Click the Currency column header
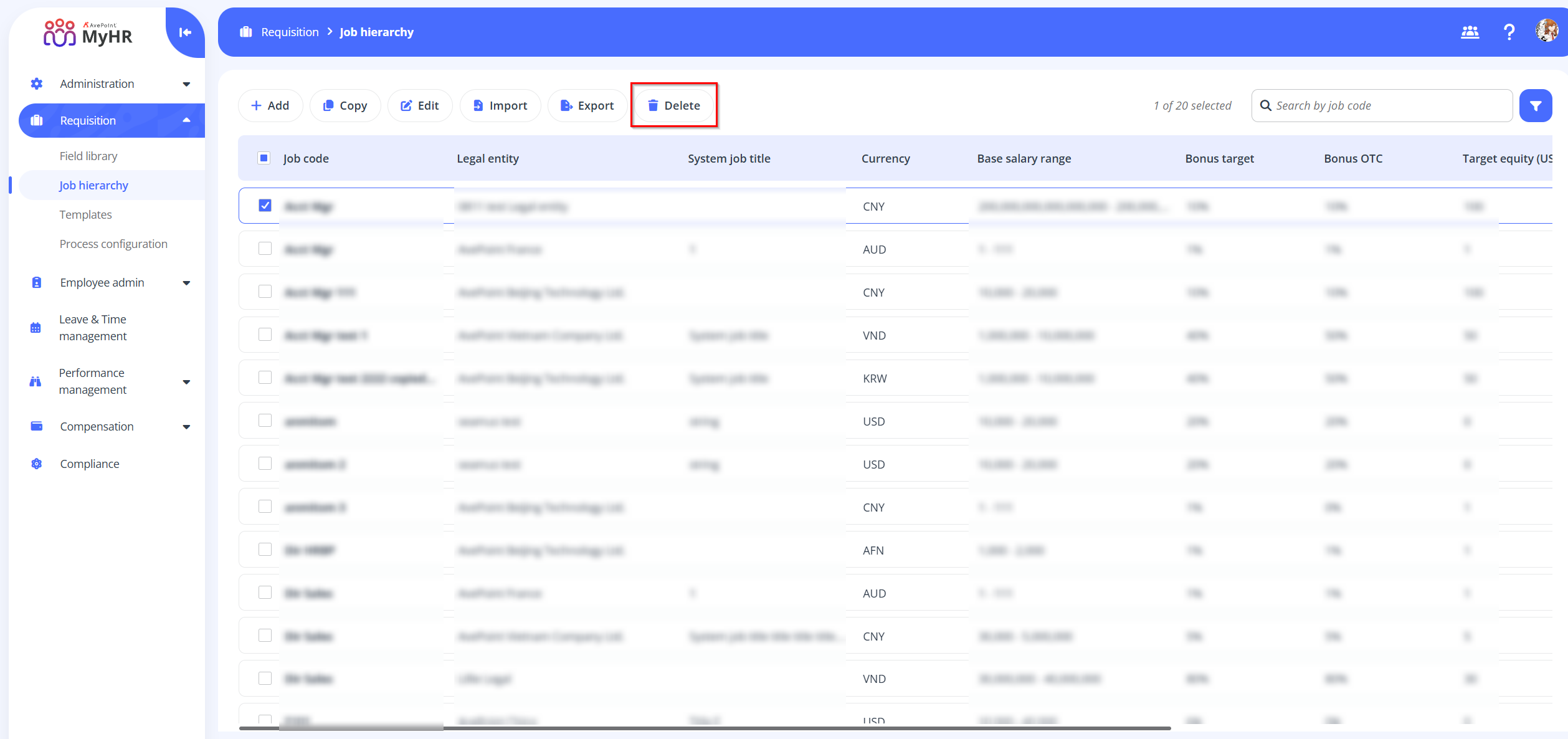This screenshot has width=1568, height=739. [885, 158]
